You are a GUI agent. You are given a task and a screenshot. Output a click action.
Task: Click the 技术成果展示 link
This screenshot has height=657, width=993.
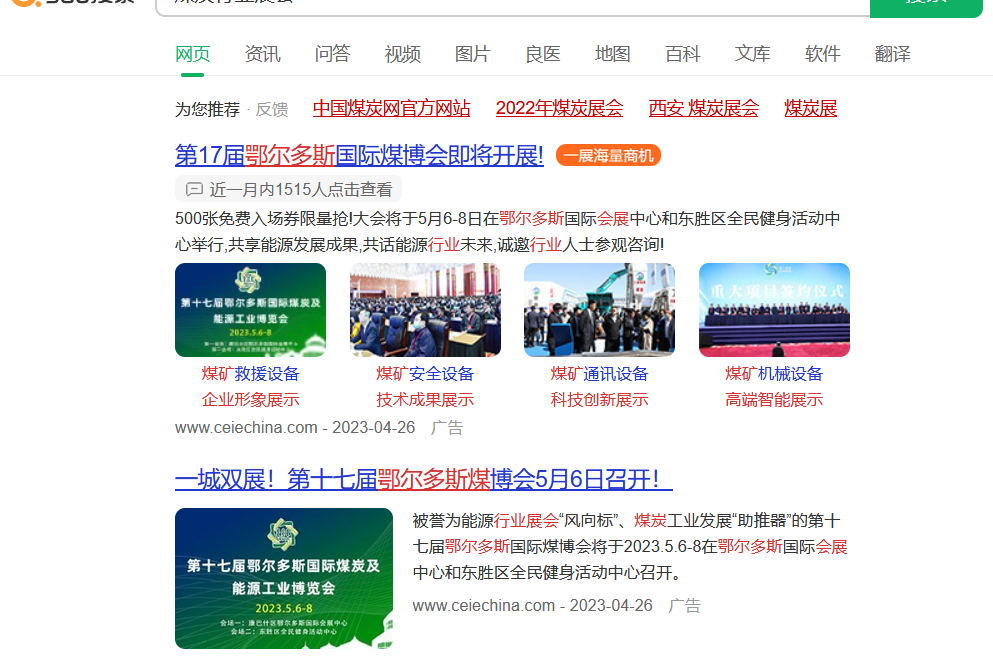click(425, 400)
